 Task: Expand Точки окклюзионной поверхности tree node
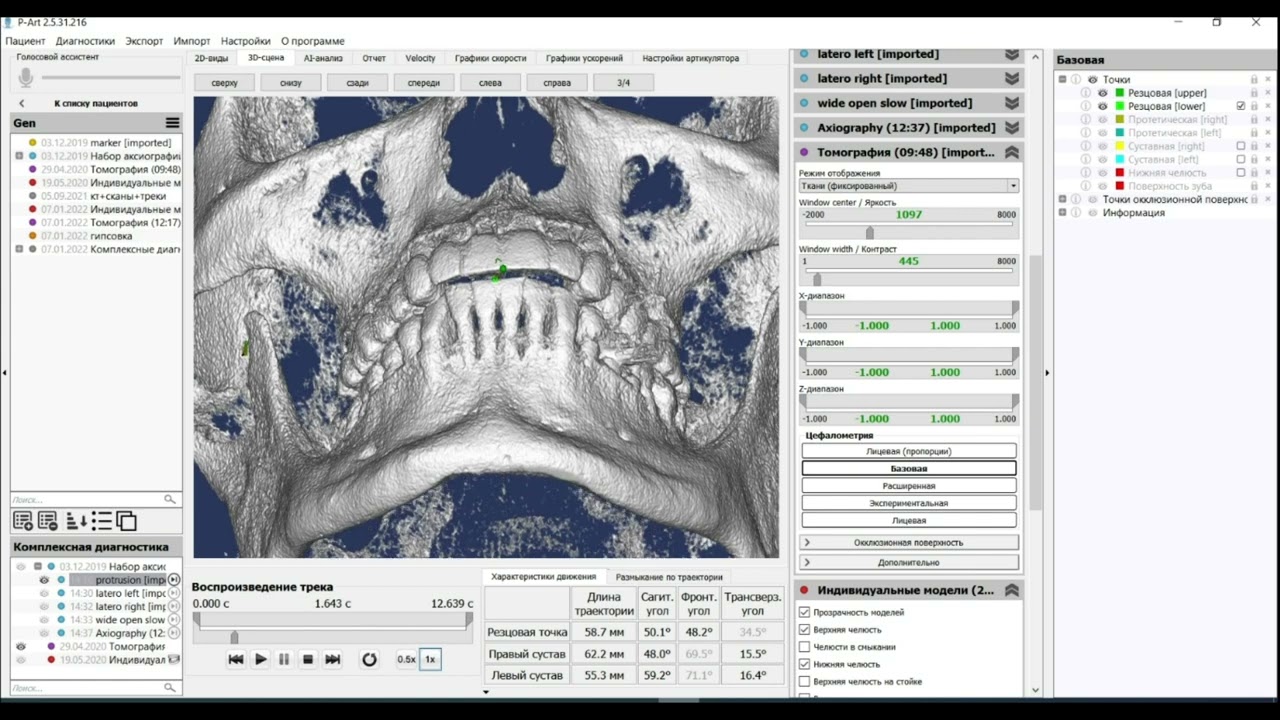[x=1062, y=199]
